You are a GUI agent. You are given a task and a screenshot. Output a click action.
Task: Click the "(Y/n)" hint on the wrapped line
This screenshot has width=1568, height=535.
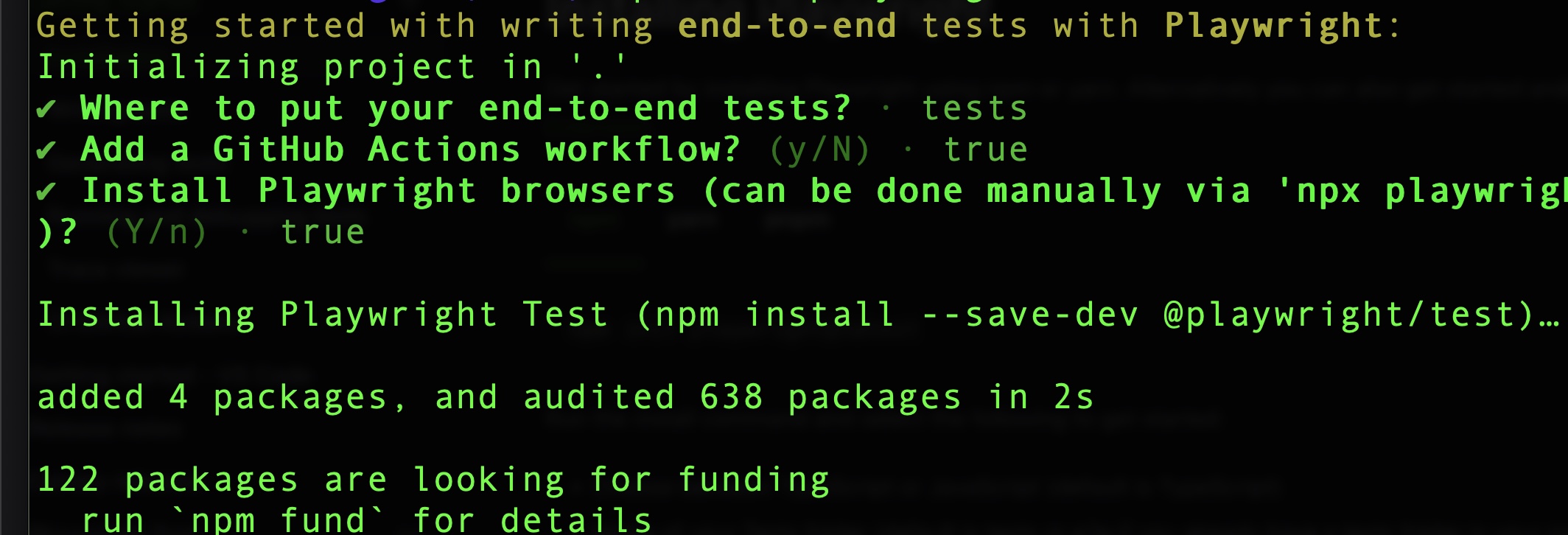(156, 233)
